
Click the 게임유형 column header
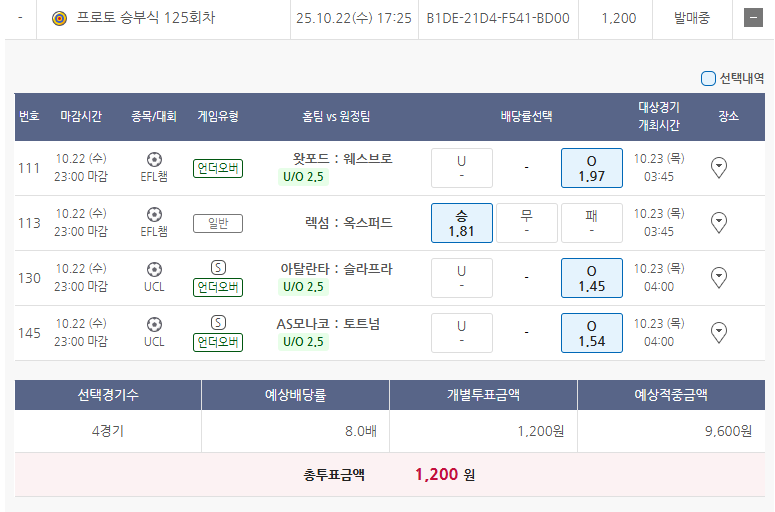tap(218, 116)
